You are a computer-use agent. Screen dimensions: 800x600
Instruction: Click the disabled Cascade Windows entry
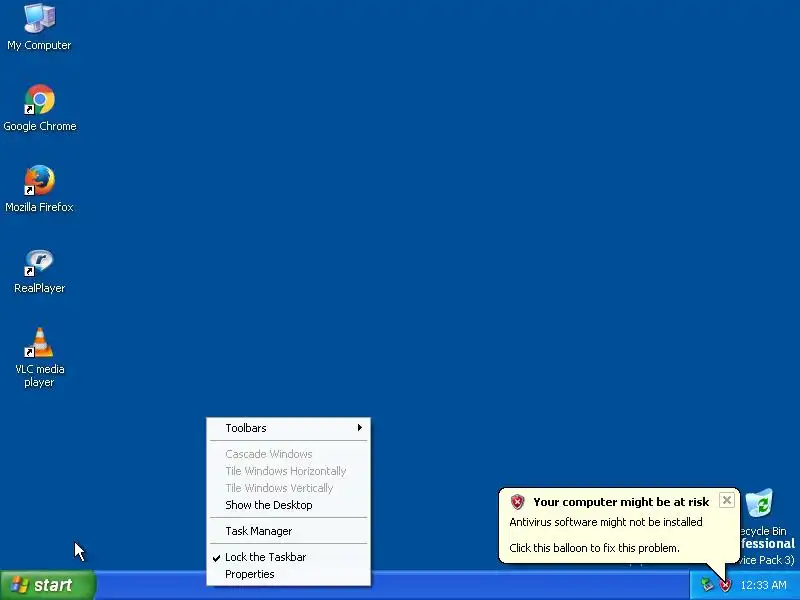(x=288, y=454)
